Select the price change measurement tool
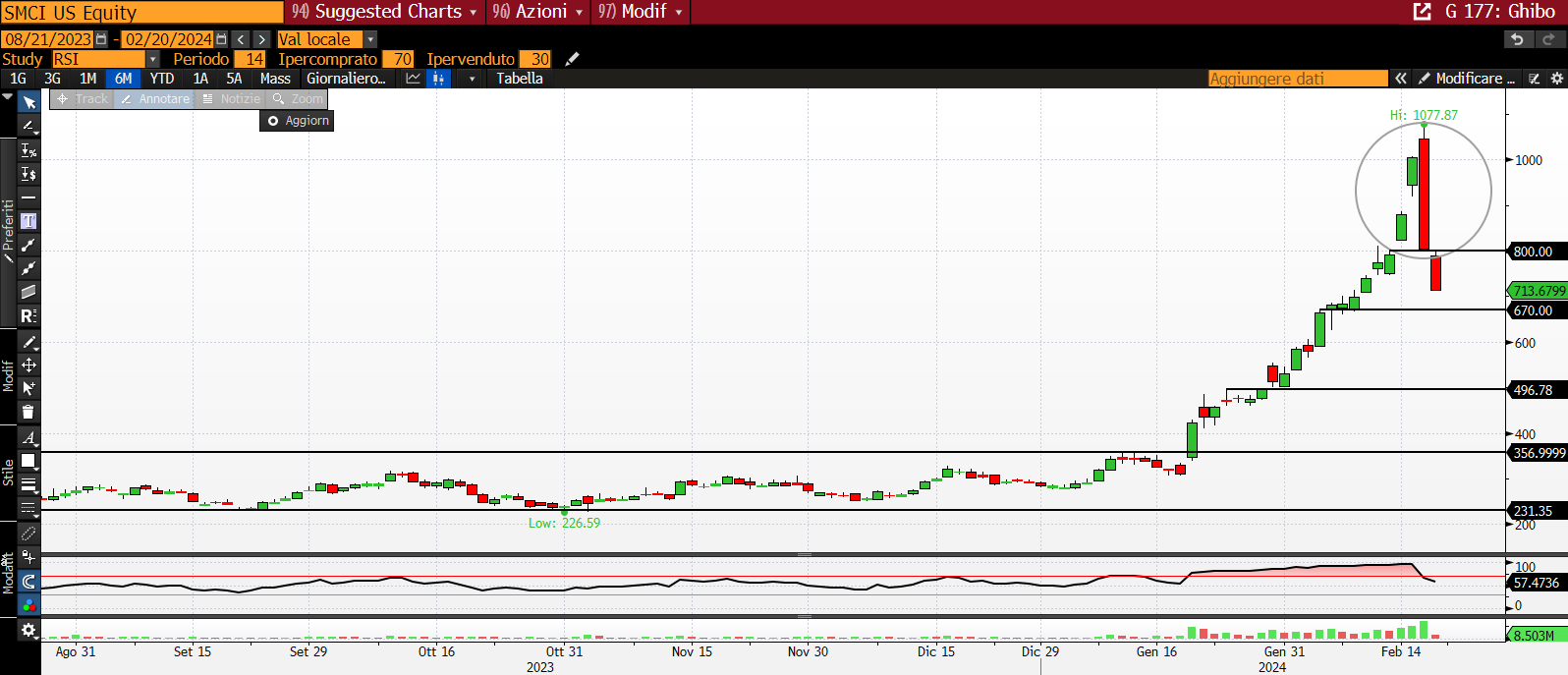 28,174
